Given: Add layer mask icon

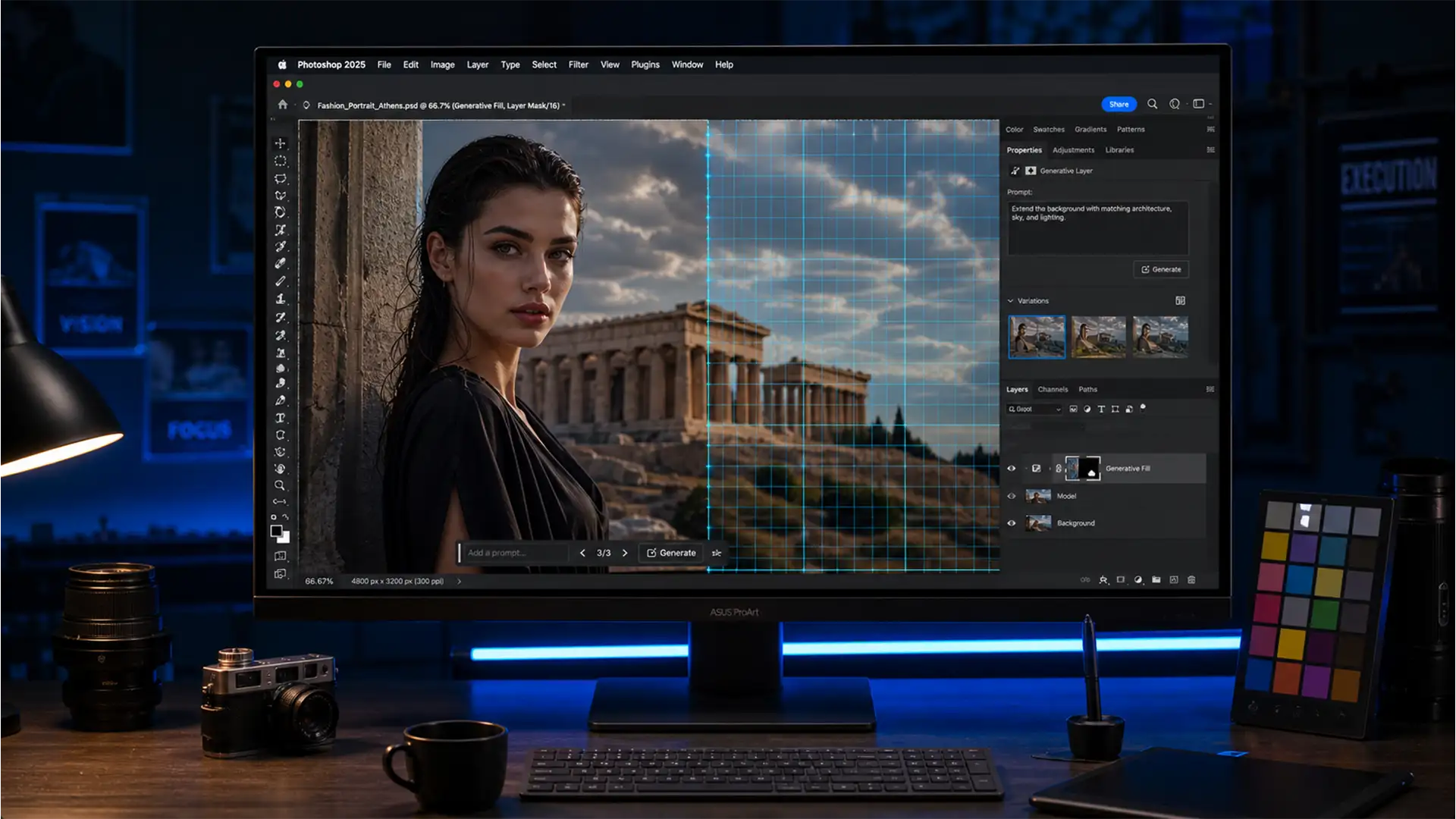Looking at the screenshot, I should pyautogui.click(x=1121, y=579).
